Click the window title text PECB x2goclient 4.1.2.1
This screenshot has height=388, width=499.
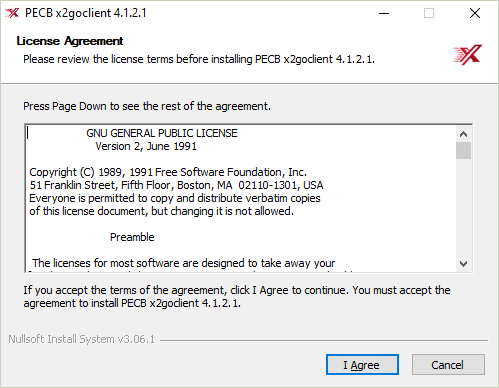click(x=86, y=13)
